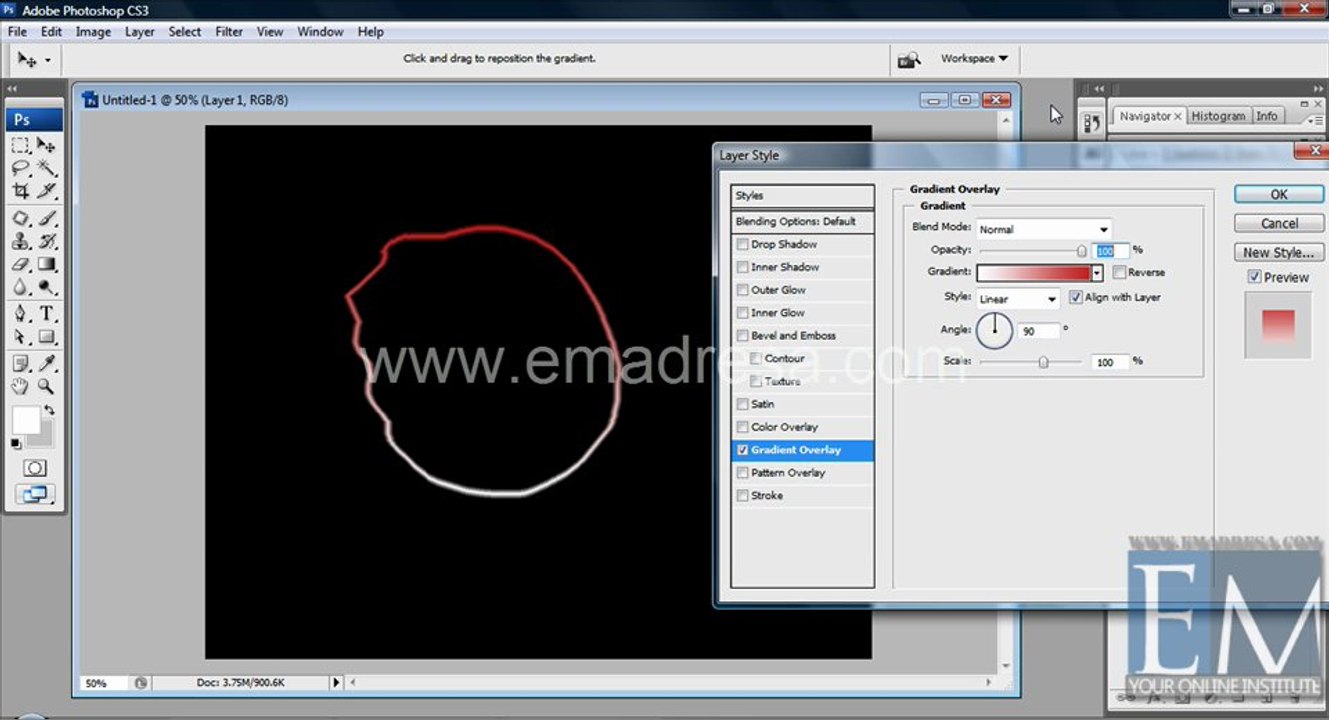Open the gradient Style dropdown
Screen dimensions: 1329x720
1018,298
